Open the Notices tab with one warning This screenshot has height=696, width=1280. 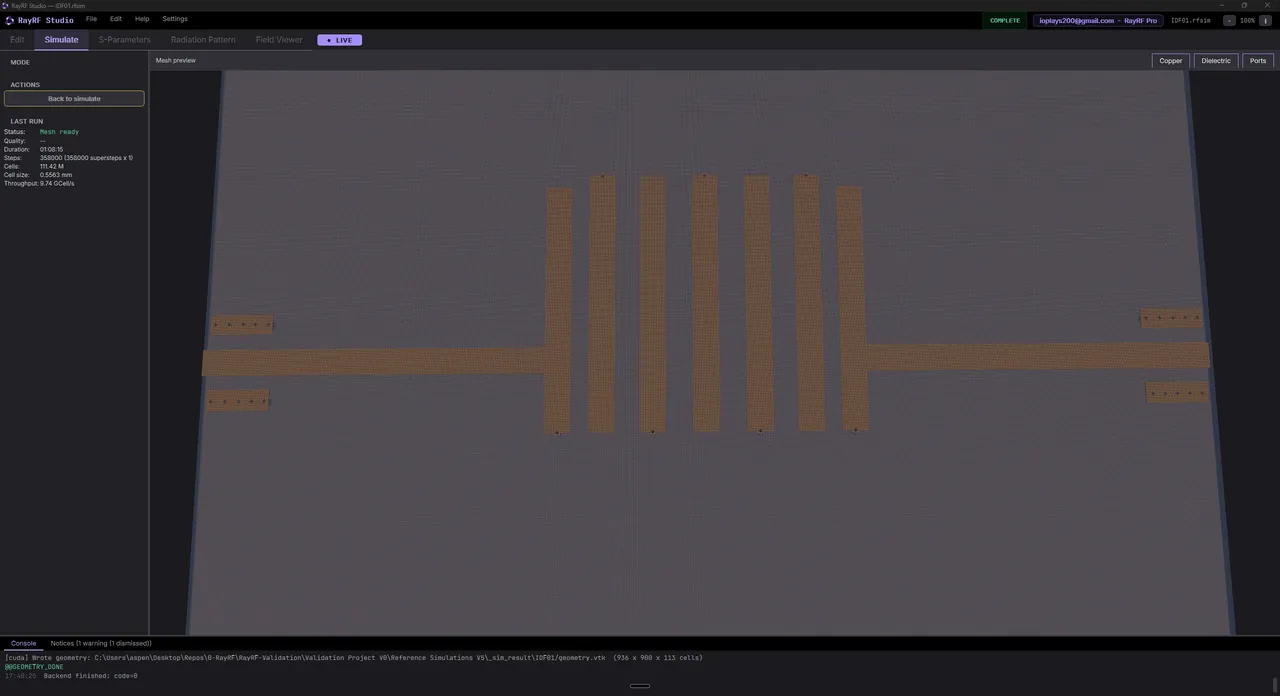coord(101,644)
